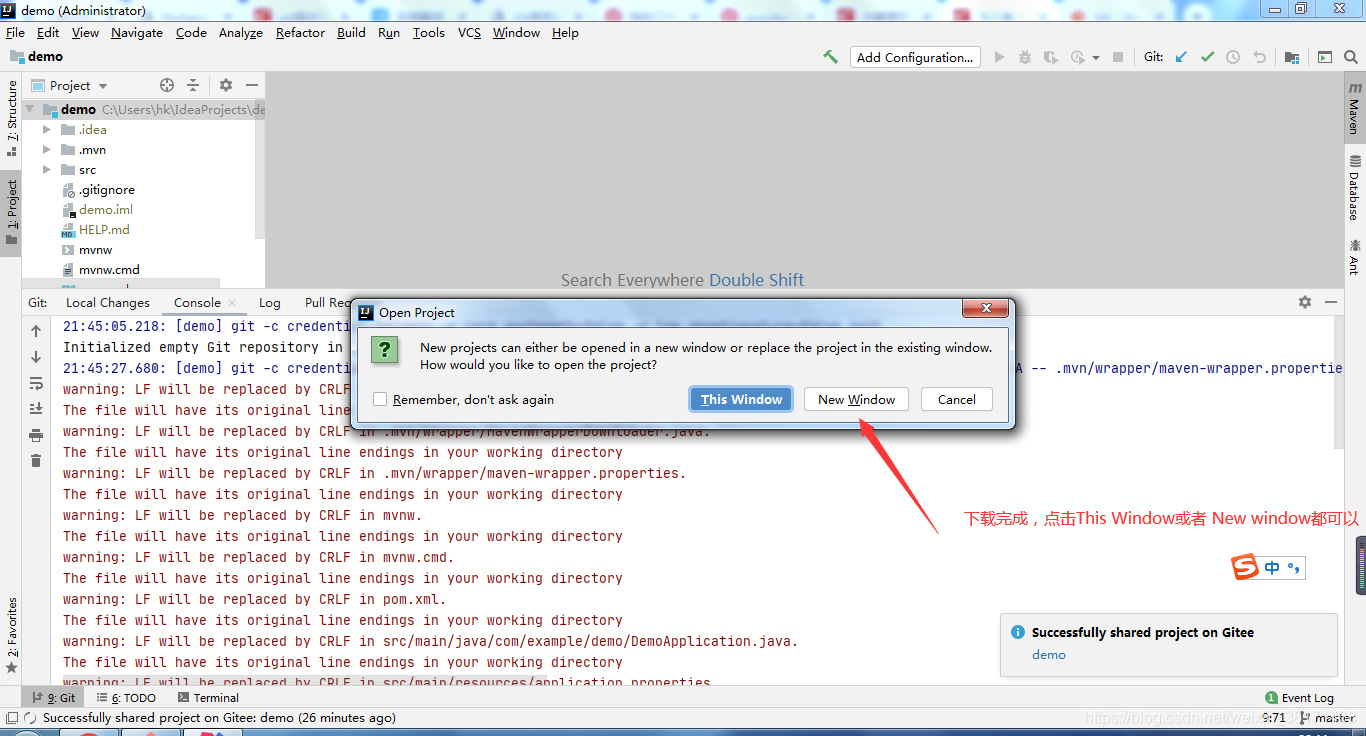1366x736 pixels.
Task: Select .gitignore file in project tree
Action: (x=106, y=189)
